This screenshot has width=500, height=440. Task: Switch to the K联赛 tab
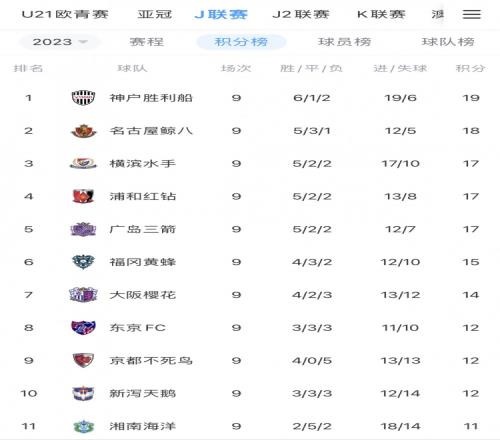(x=381, y=14)
